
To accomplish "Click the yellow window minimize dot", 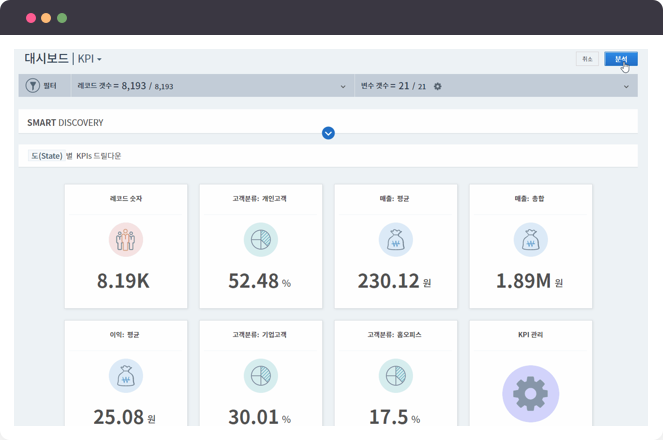I will [x=46, y=18].
